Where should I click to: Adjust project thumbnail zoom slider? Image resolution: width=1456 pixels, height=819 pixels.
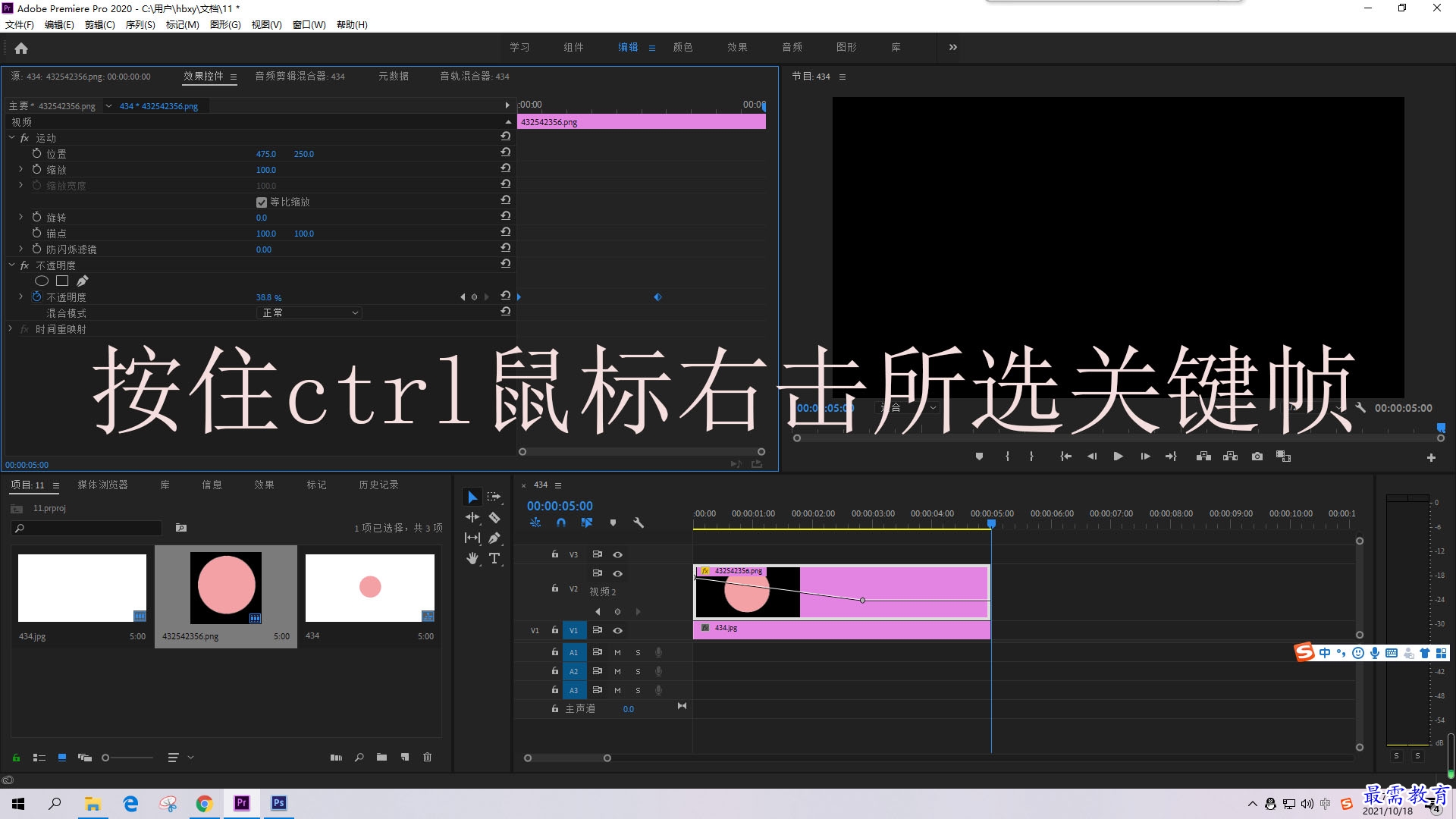pyautogui.click(x=127, y=758)
